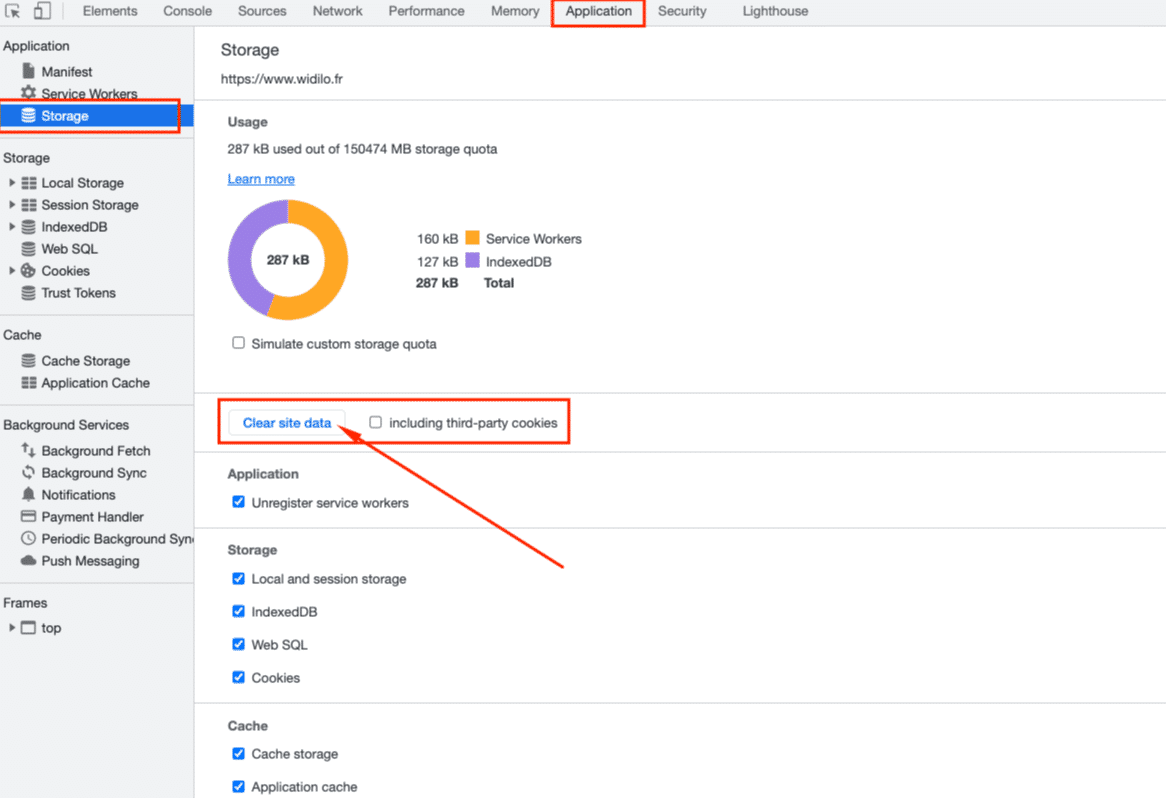Screen dimensions: 1166x798
Task: Follow the Learn more link
Action: click(x=261, y=179)
